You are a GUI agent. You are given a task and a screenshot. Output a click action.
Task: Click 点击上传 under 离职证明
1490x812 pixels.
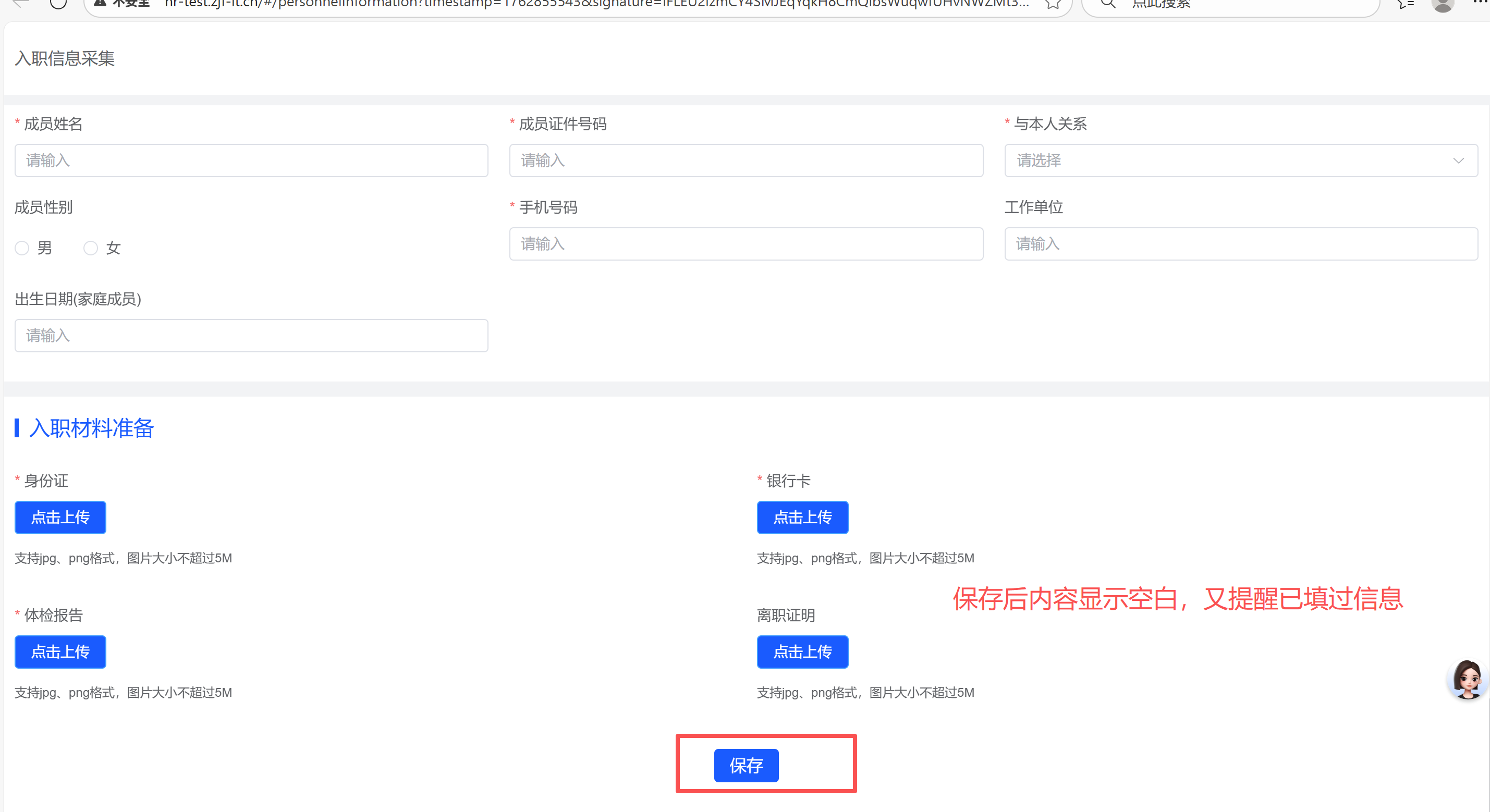pos(802,651)
